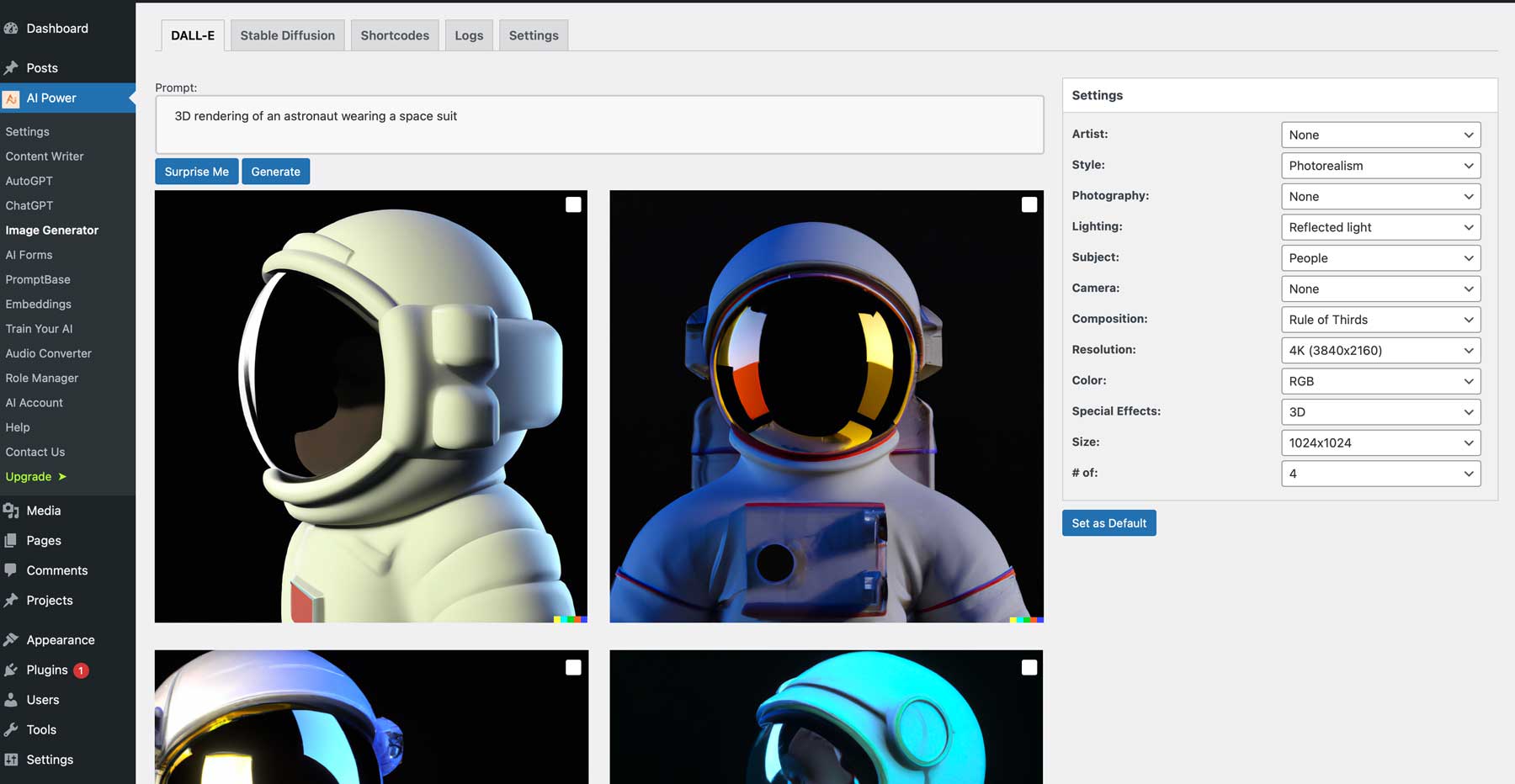Viewport: 1515px width, 784px height.
Task: Open the Lighting dropdown for Reflected light
Action: [x=1380, y=226]
